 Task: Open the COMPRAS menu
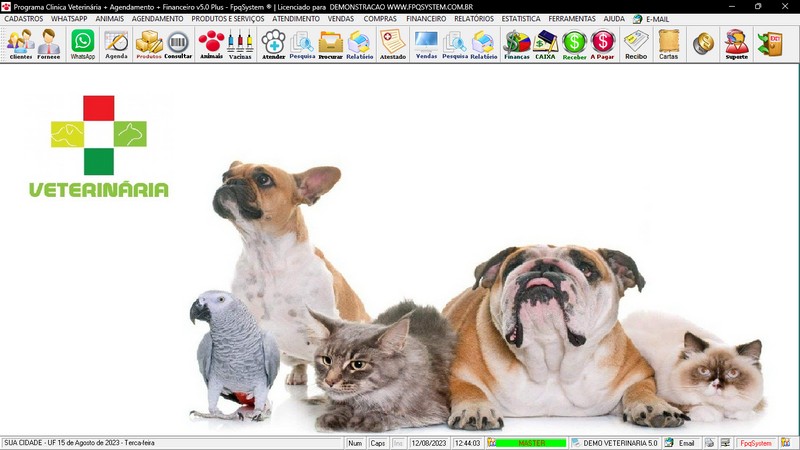pos(380,19)
